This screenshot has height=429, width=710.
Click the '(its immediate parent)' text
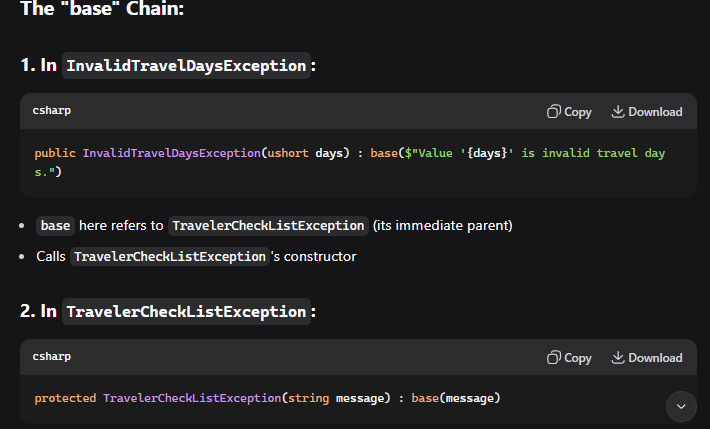[x=442, y=226]
